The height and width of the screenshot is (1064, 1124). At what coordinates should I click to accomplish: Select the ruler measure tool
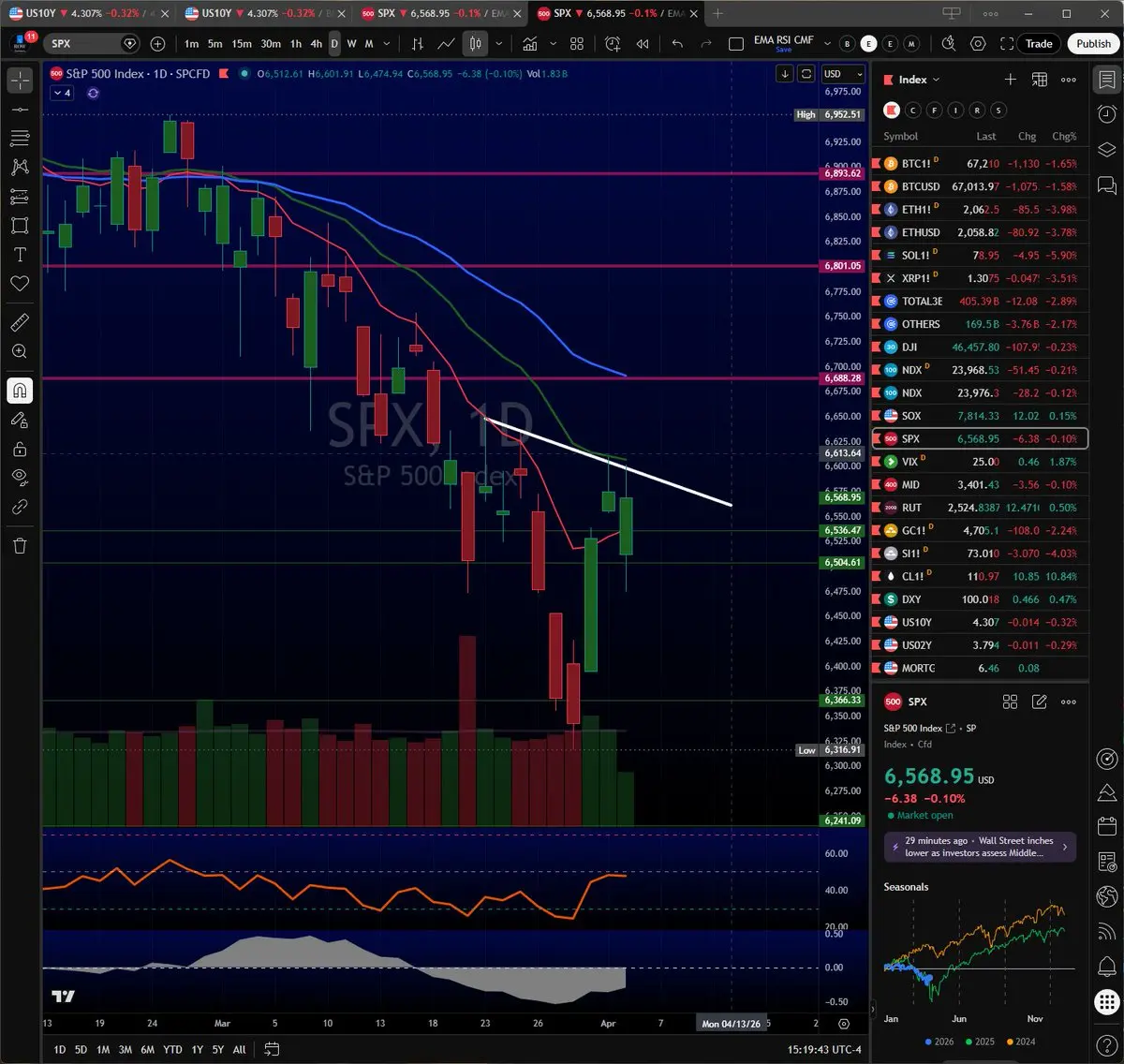20,322
